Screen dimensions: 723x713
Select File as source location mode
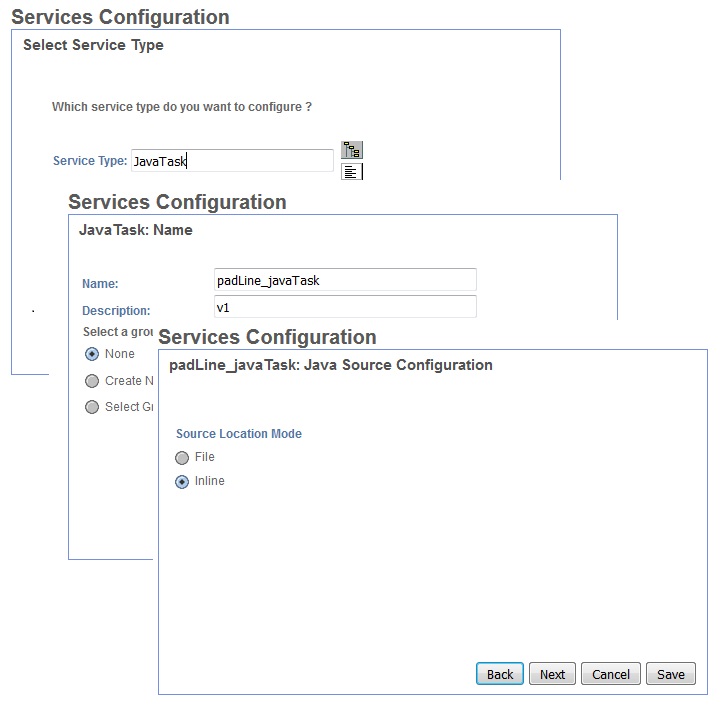click(x=182, y=458)
